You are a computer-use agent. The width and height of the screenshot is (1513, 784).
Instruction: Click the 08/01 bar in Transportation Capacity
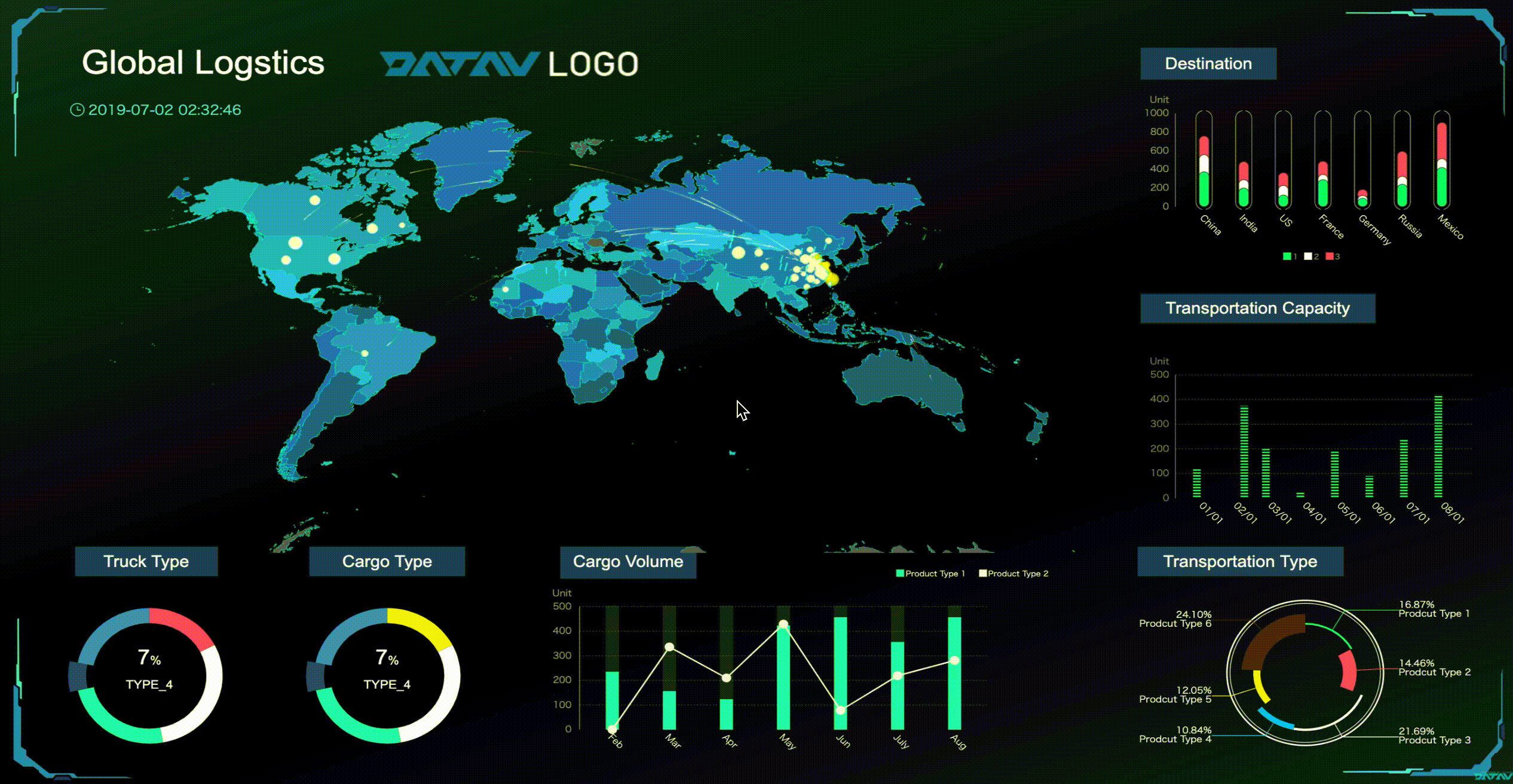1438,446
